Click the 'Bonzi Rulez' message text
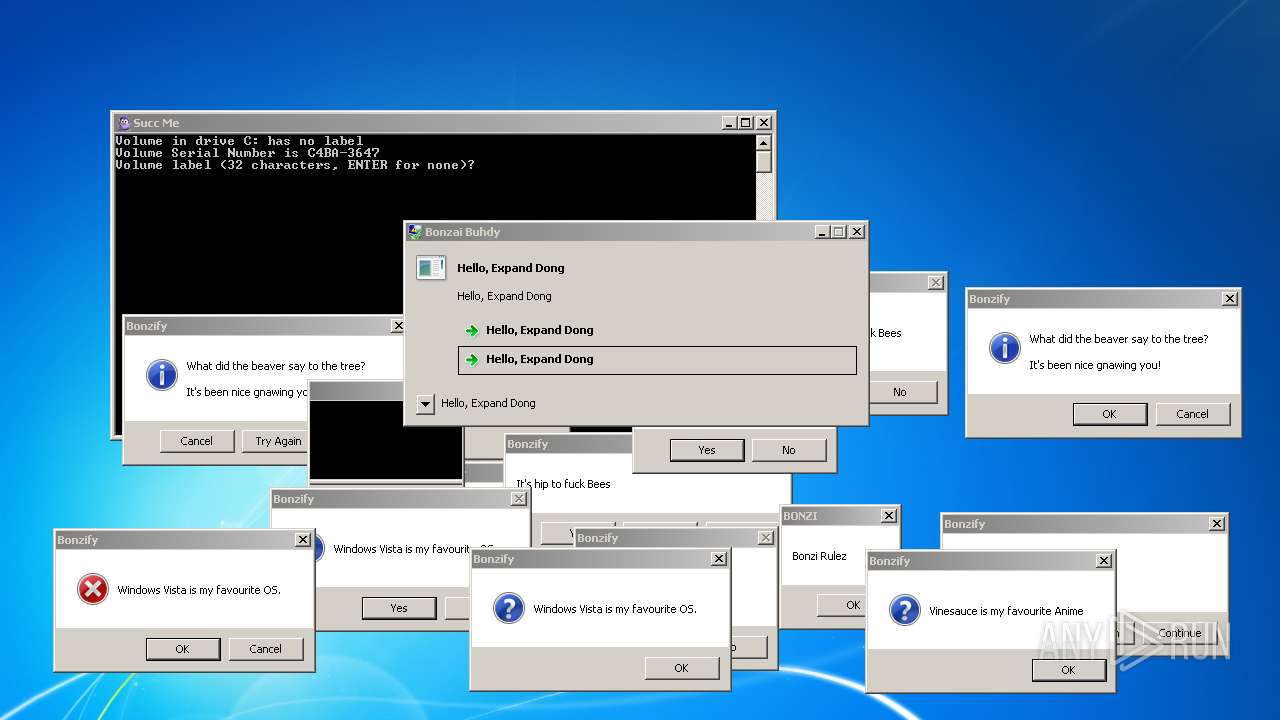1280x720 pixels. 819,556
